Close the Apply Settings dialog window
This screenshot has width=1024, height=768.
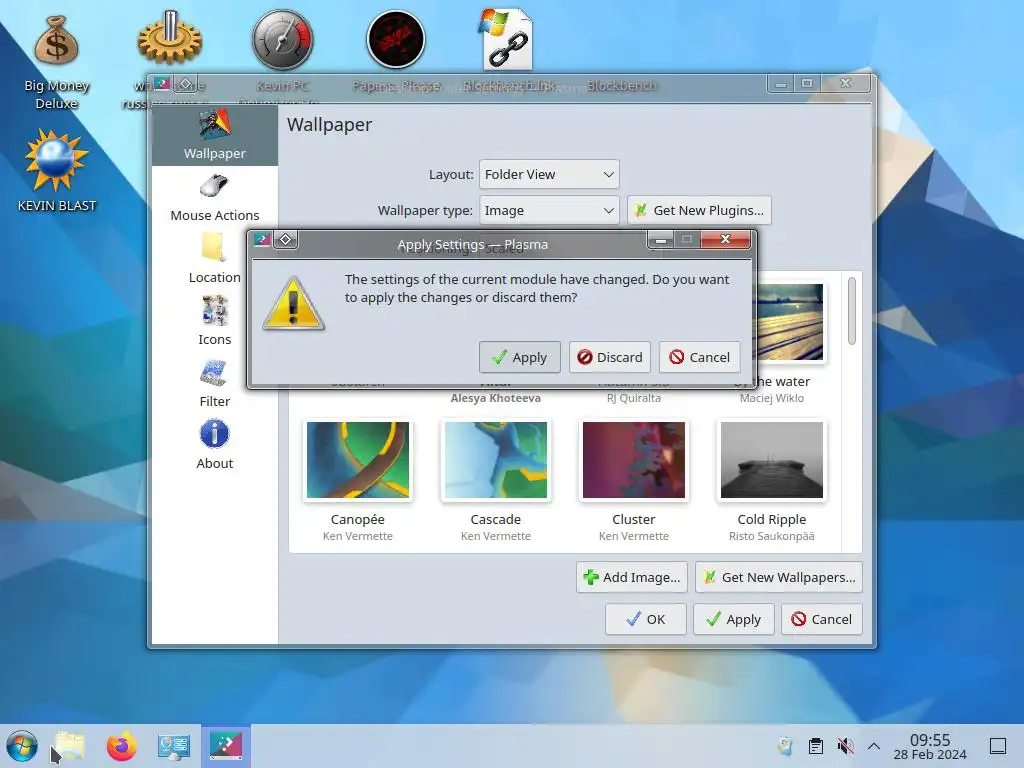725,239
